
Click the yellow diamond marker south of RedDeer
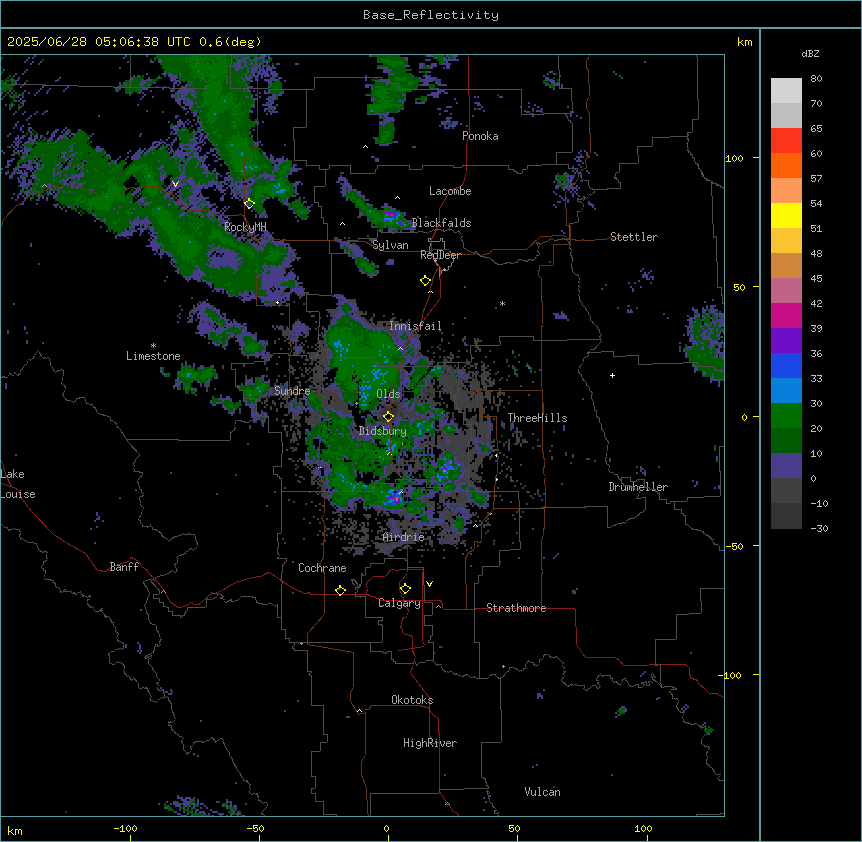(426, 281)
